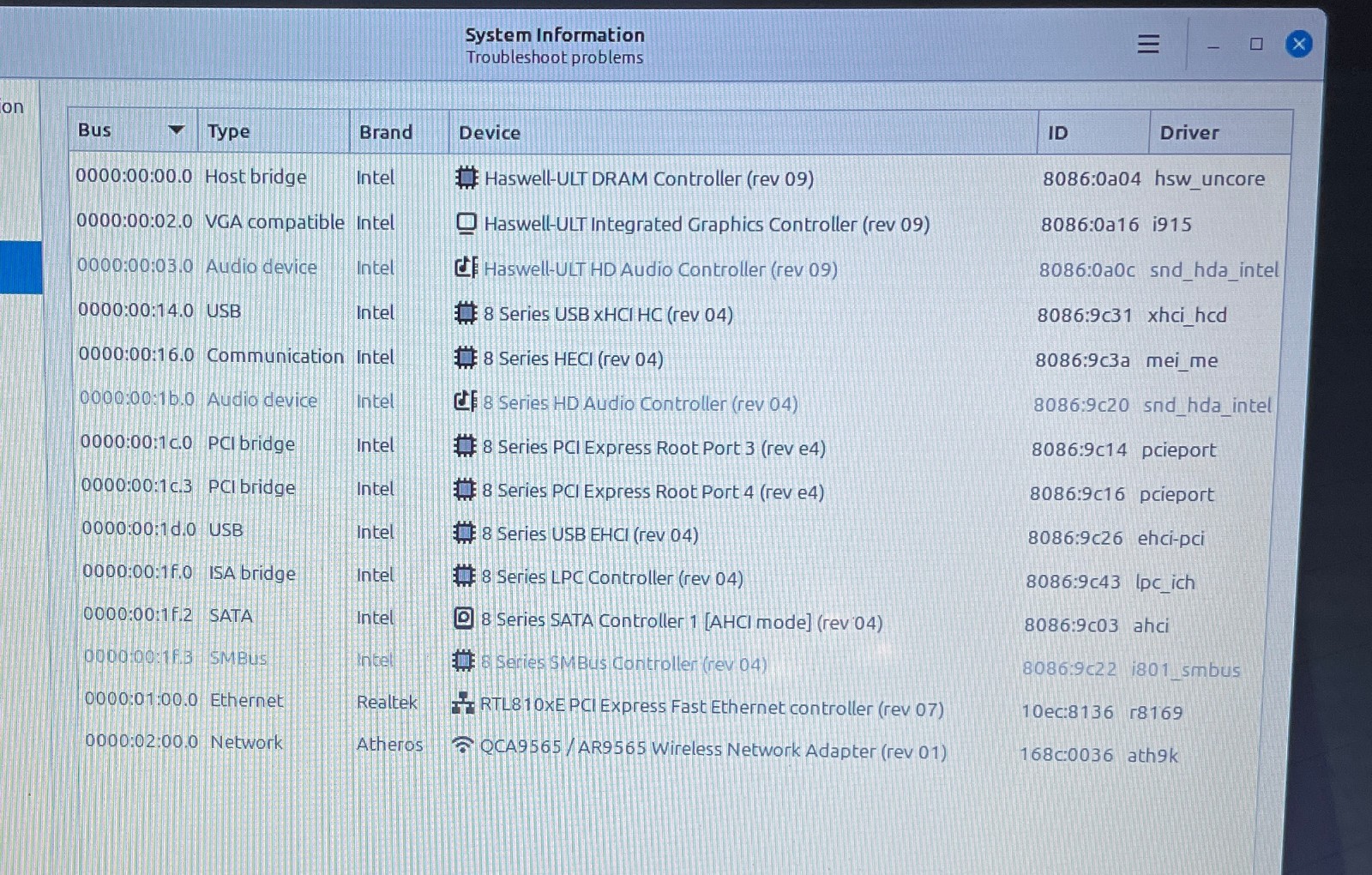Select RTL810xE PCI Express Fast Ethernet controller text
The image size is (1372, 875).
[712, 708]
